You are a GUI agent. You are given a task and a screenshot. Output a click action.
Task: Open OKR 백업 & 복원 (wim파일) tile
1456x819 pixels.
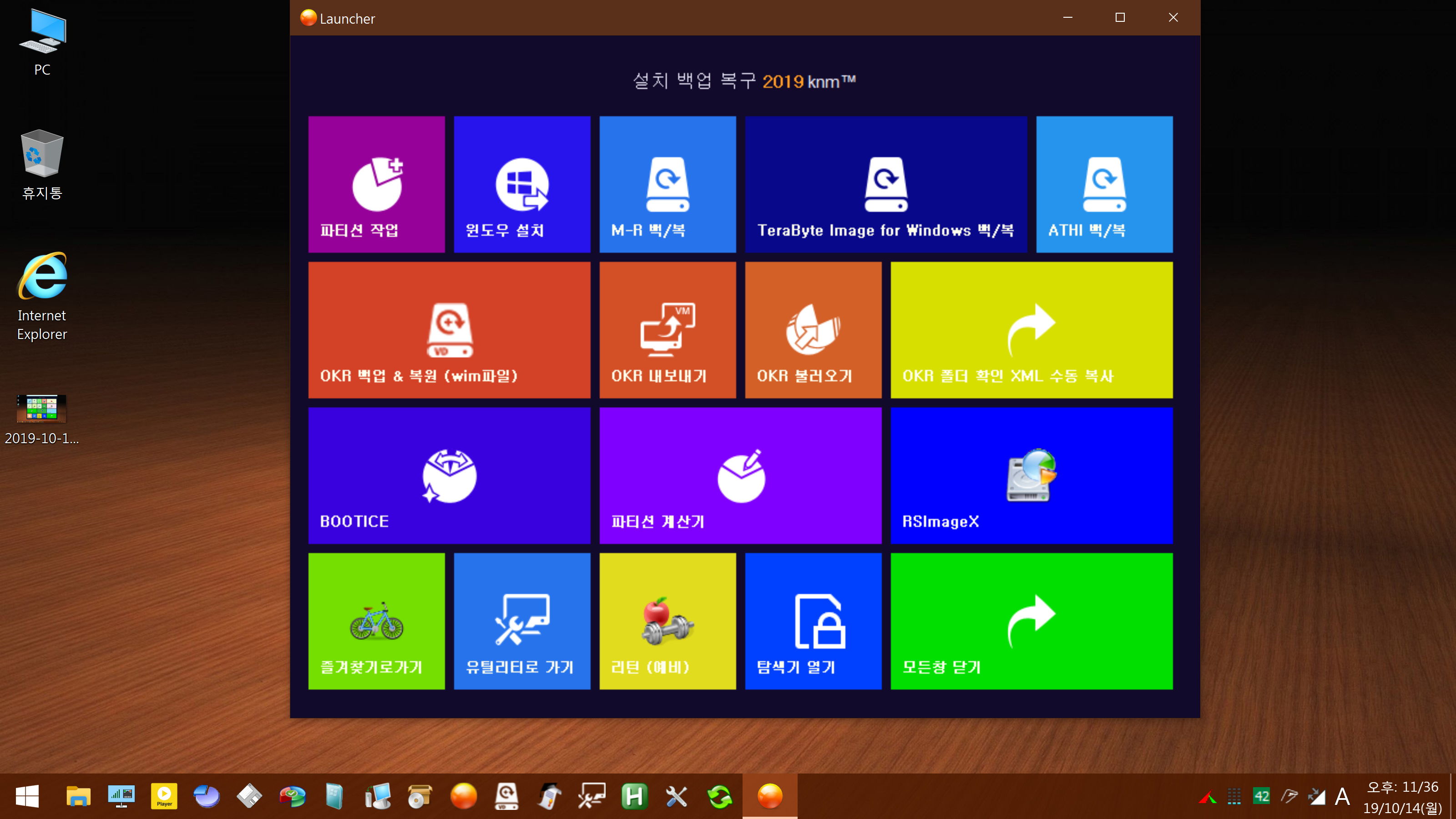point(450,330)
